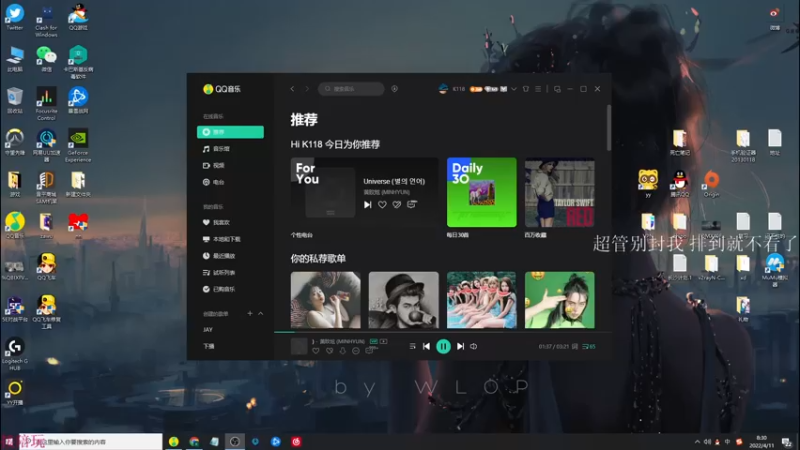800x450 pixels.
Task: Open QQ Music icon on taskbar
Action: [173, 442]
